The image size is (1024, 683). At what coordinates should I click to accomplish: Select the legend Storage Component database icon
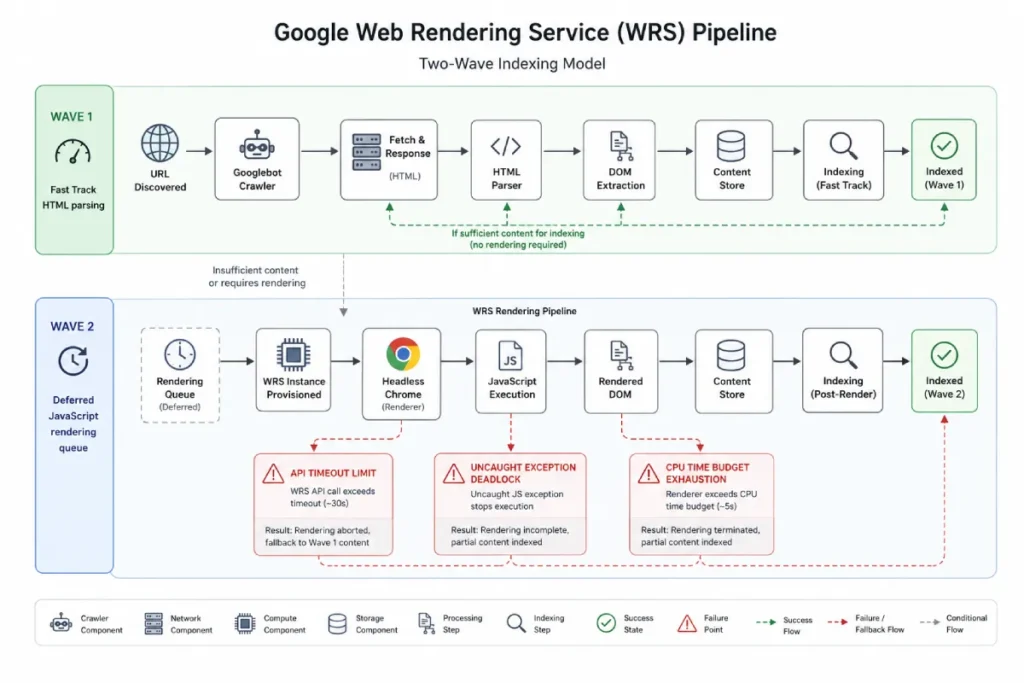[x=337, y=624]
